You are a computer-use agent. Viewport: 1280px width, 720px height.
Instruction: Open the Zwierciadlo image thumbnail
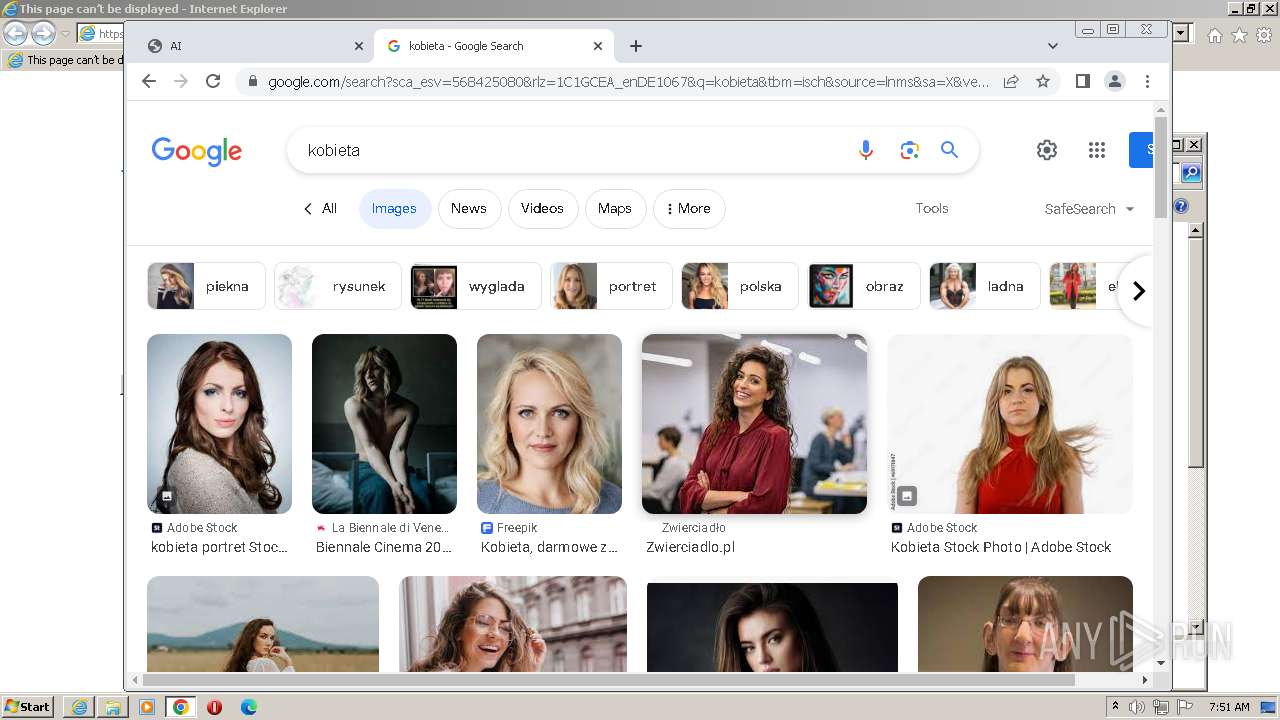tap(754, 424)
